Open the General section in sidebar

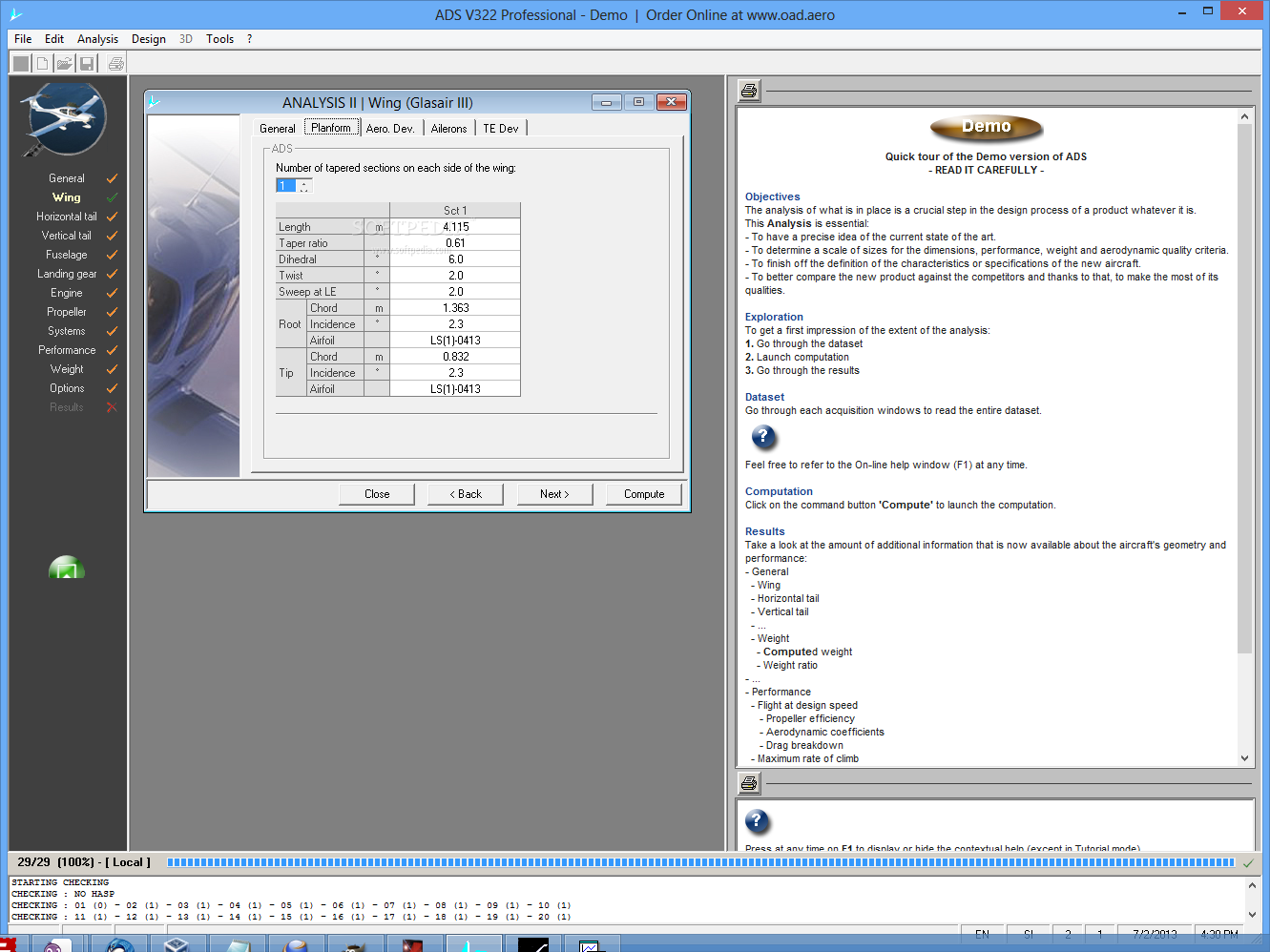(x=67, y=178)
